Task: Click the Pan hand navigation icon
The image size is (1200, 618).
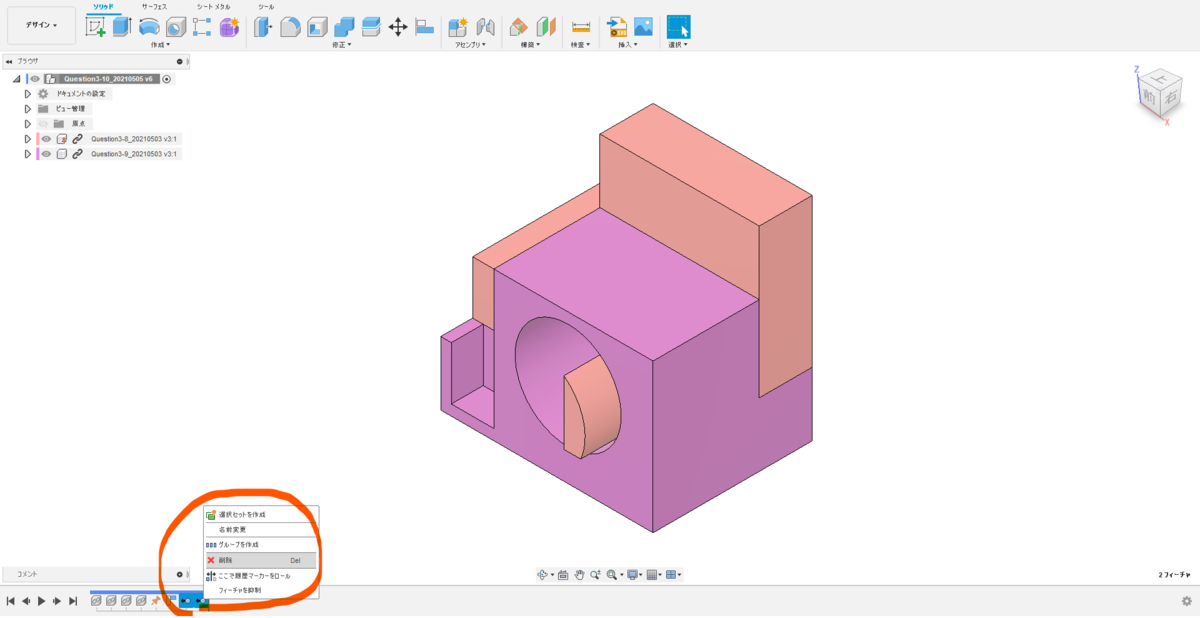Action: click(578, 575)
